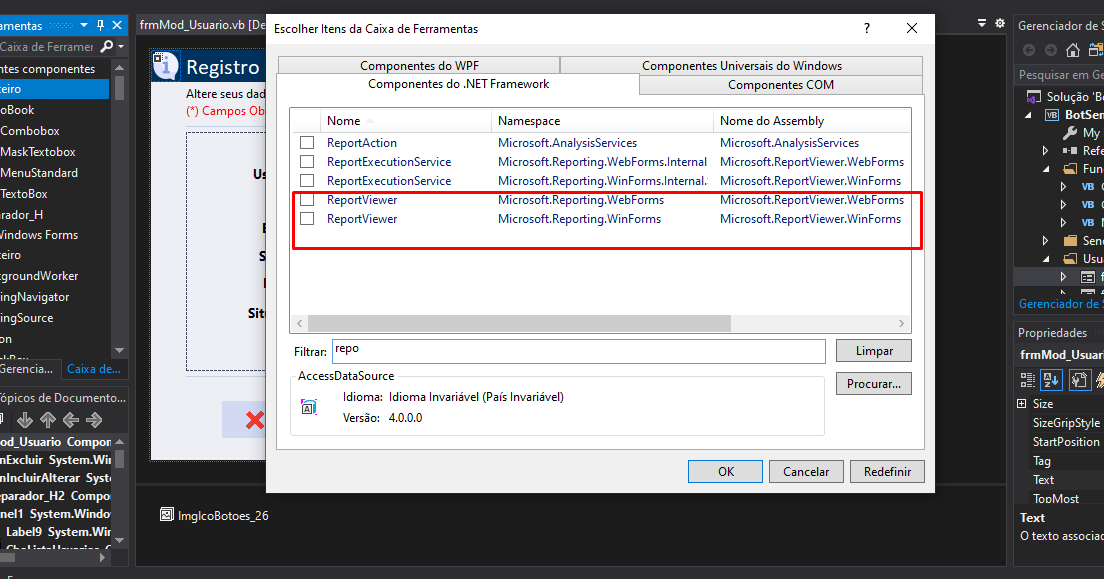This screenshot has width=1104, height=579.
Task: Select the ReportAction name link
Action: [x=362, y=142]
